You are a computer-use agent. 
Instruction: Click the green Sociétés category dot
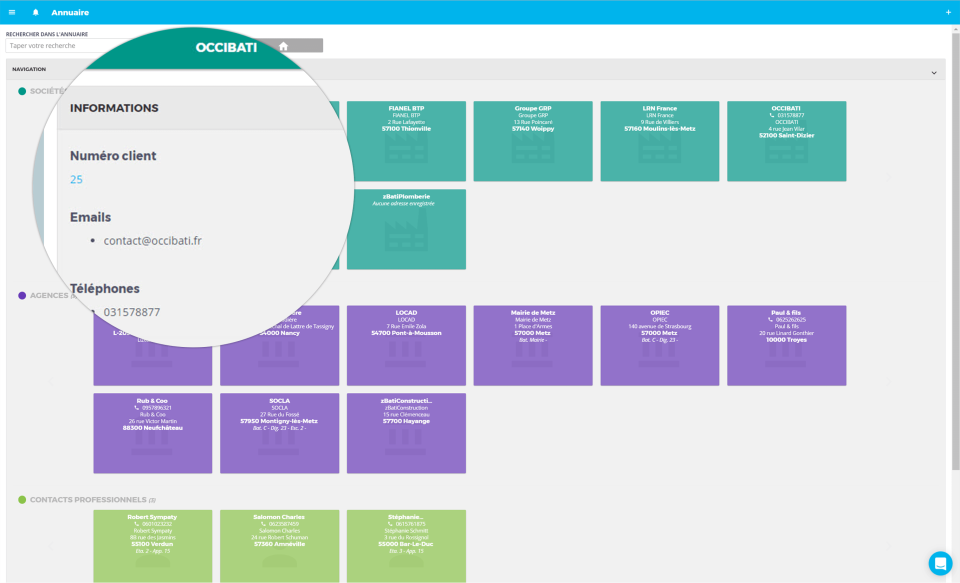coord(22,91)
